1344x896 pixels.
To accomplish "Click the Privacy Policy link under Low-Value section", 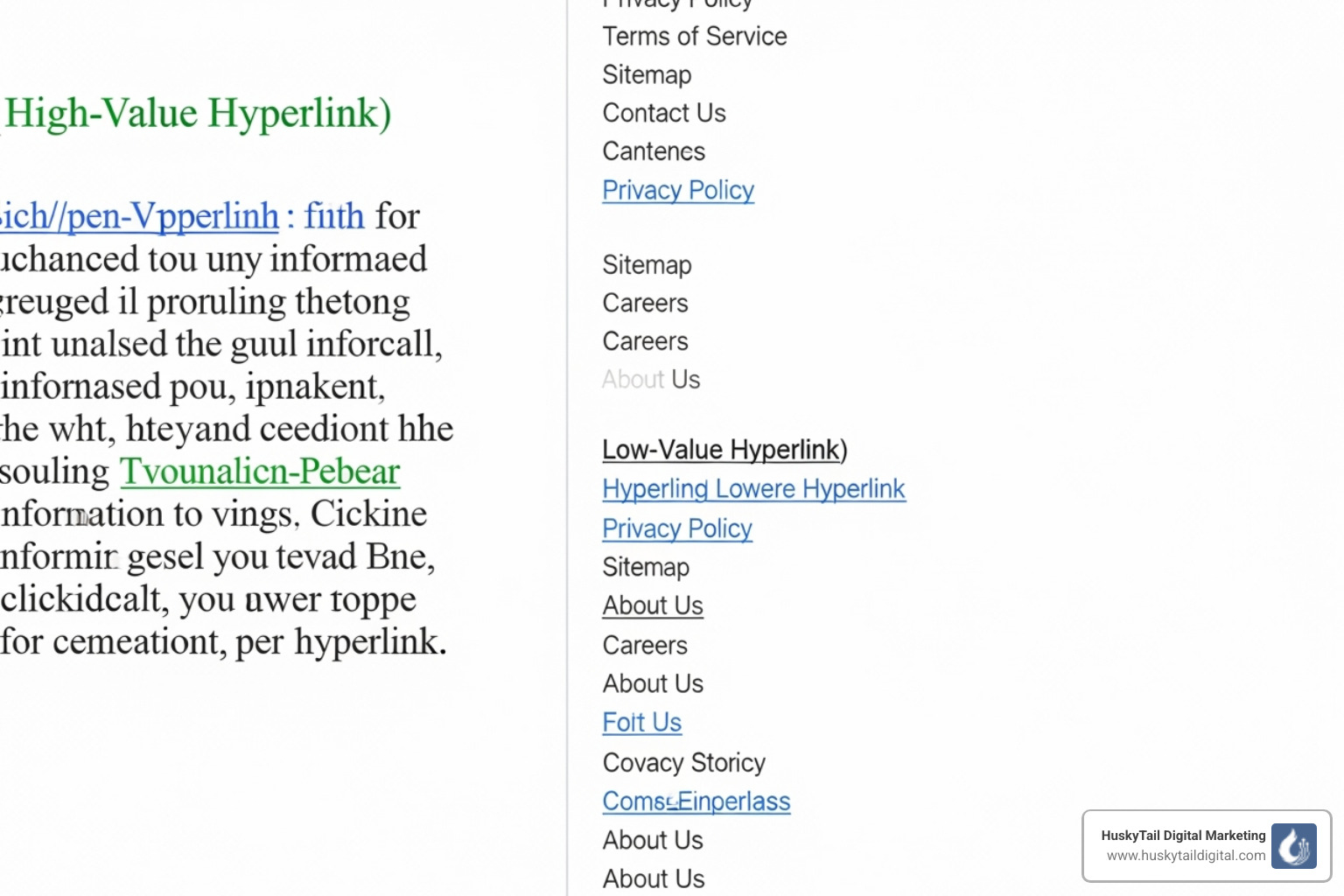I will [x=676, y=528].
